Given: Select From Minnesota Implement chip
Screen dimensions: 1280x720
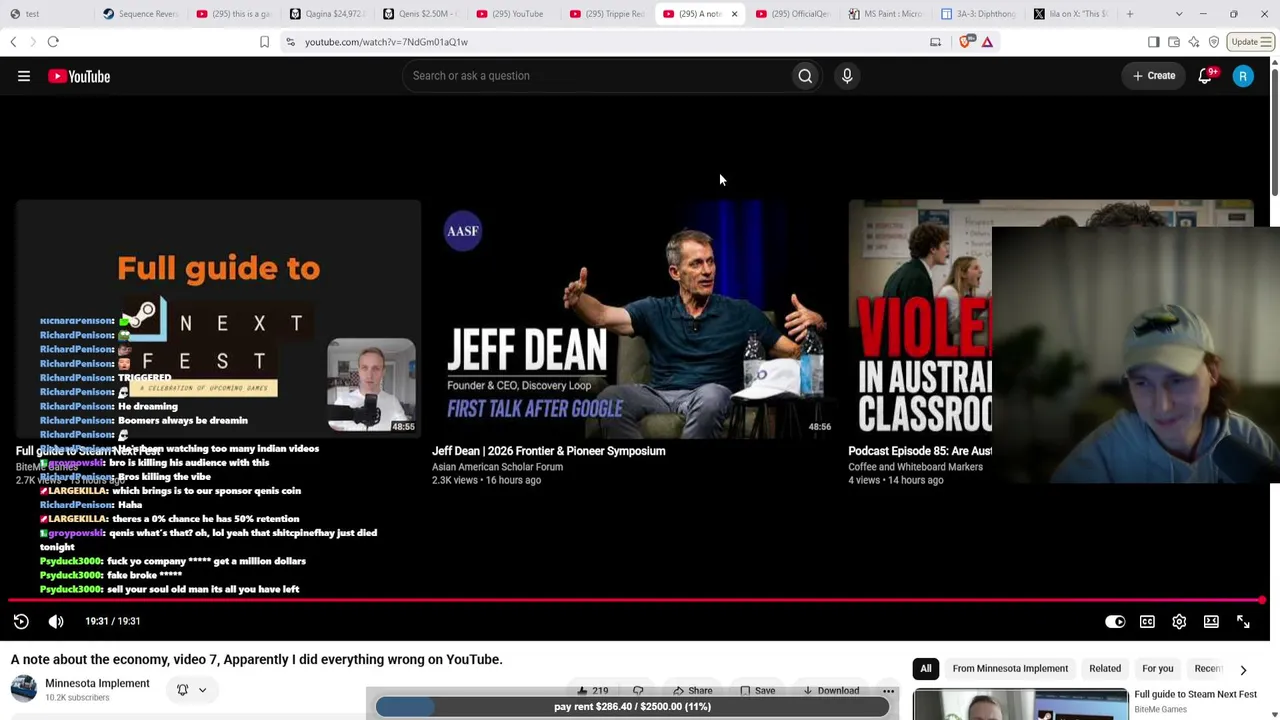Looking at the screenshot, I should coord(1010,669).
